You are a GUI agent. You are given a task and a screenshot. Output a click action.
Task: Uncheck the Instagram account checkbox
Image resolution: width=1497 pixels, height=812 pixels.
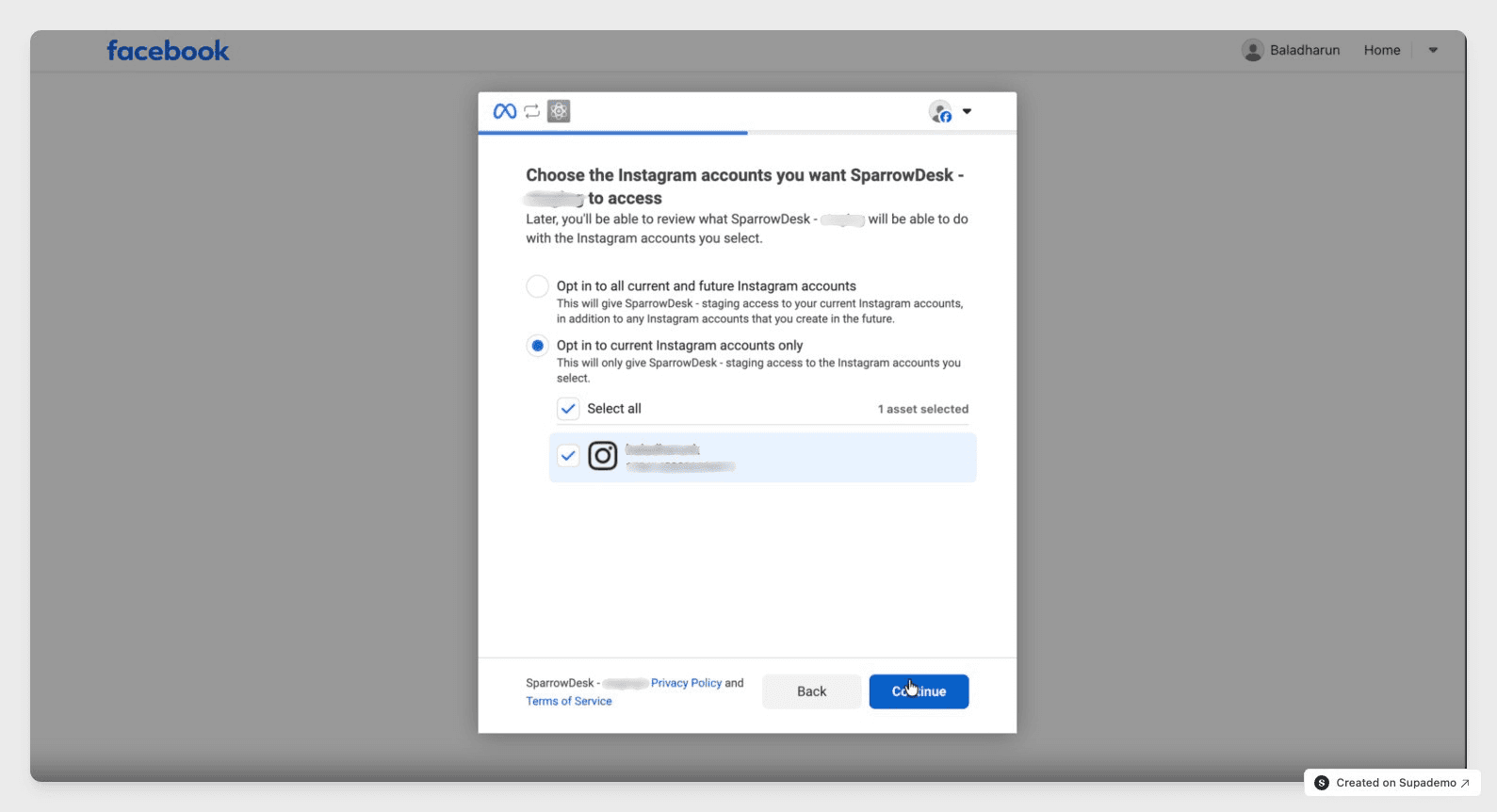[568, 456]
